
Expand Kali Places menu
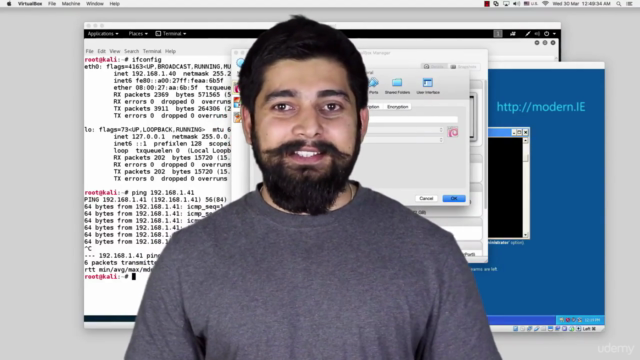click(138, 34)
